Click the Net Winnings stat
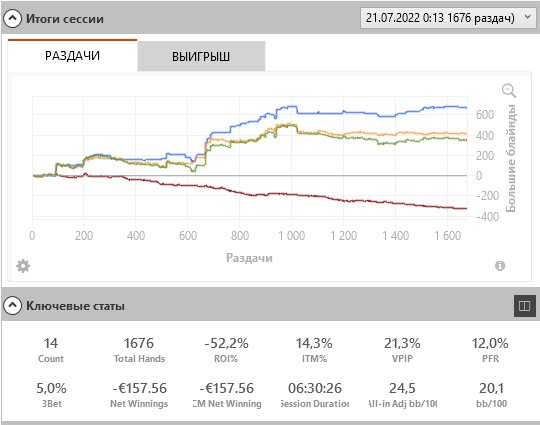This screenshot has width=540, height=425. pos(139,395)
